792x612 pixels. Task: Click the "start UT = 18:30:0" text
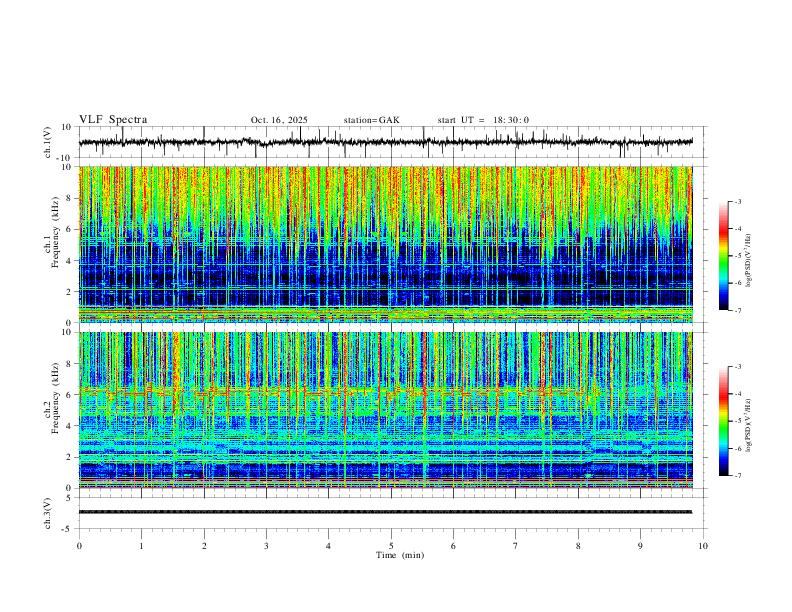click(483, 120)
